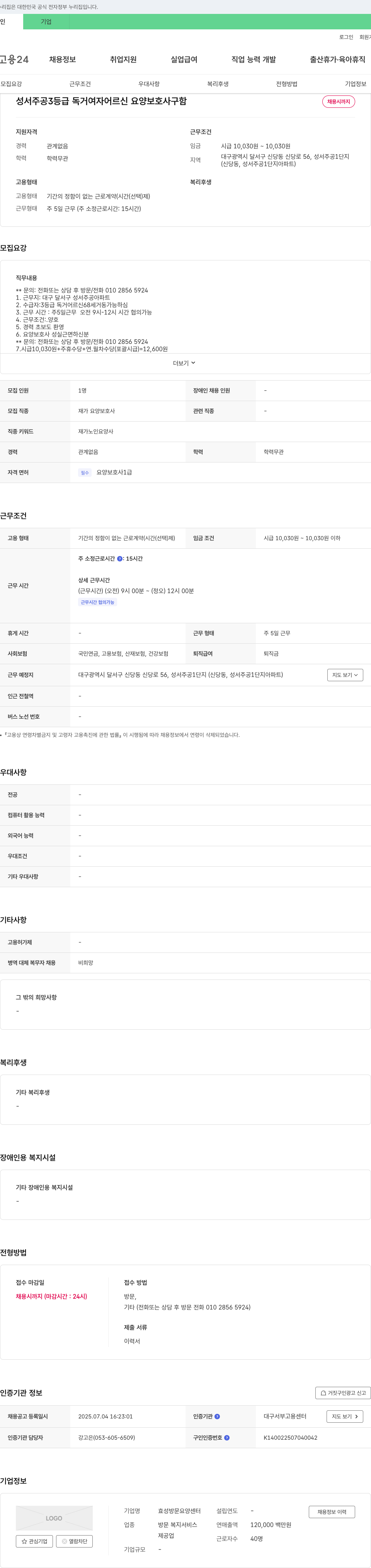Click the star icon on 관심기업
The image size is (371, 1568).
(24, 1541)
